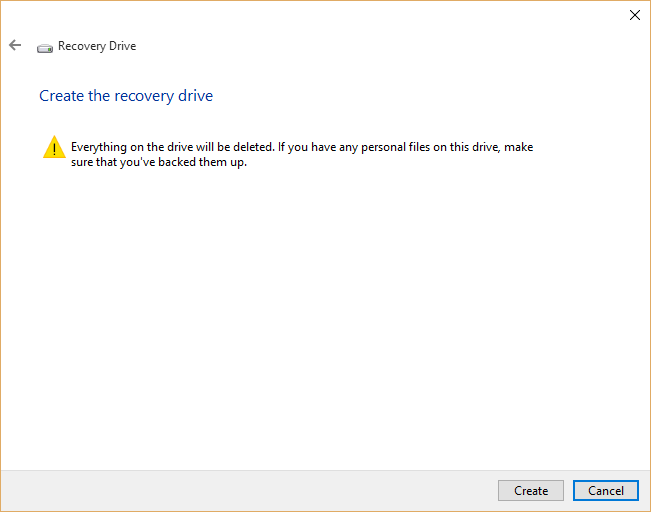
Task: Close the Recovery Drive window
Action: [x=634, y=15]
